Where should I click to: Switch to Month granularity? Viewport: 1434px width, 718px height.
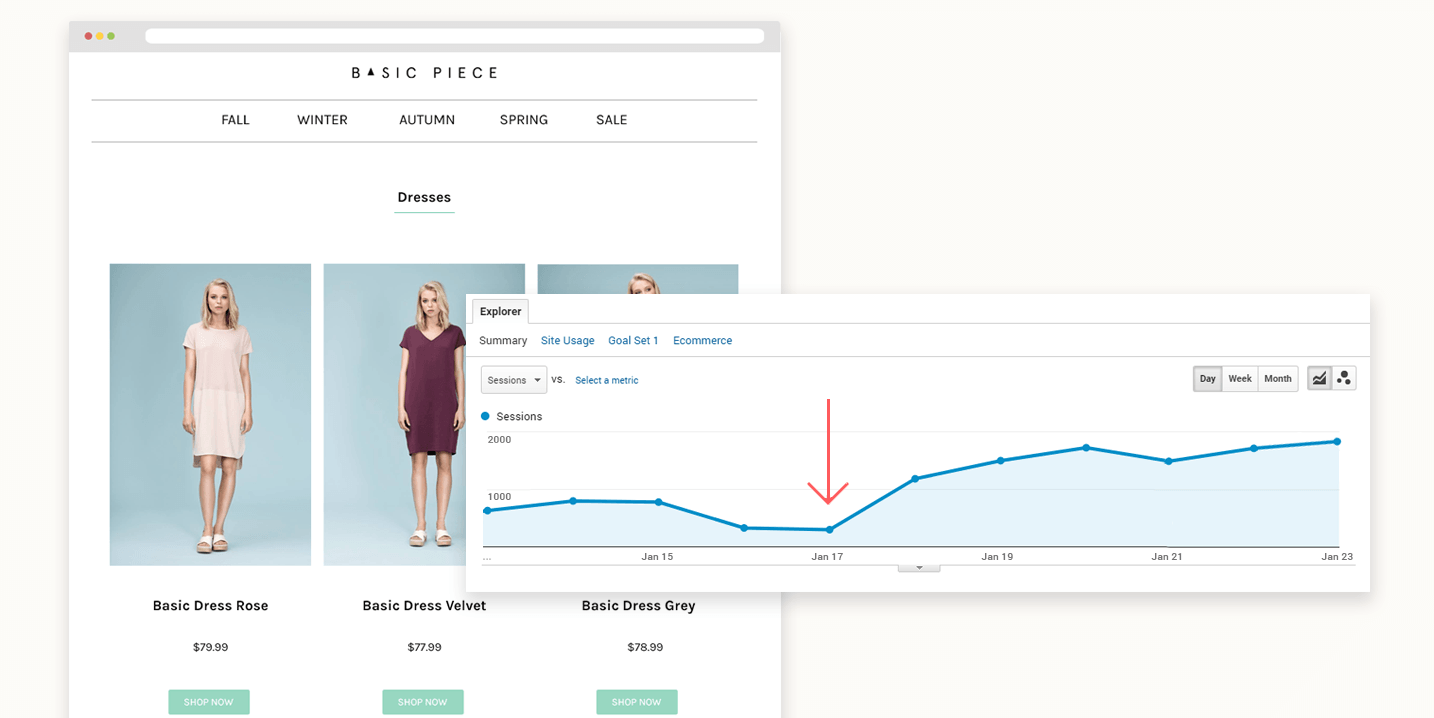[x=1277, y=378]
